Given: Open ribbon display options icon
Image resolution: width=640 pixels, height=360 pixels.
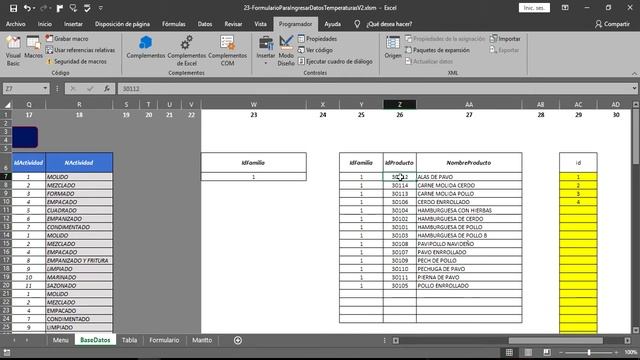Looking at the screenshot, I should point(565,8).
